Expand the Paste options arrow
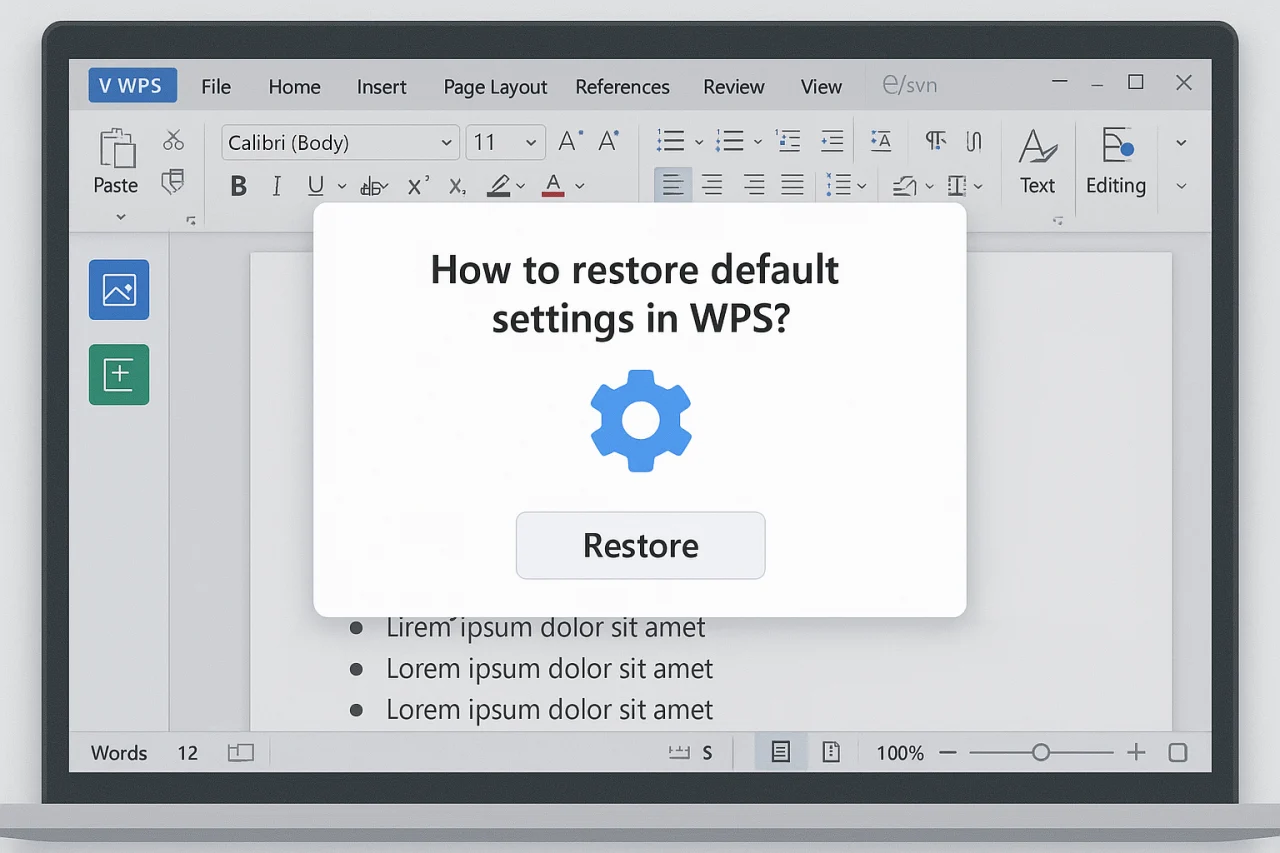Viewport: 1280px width, 853px height. pyautogui.click(x=121, y=217)
